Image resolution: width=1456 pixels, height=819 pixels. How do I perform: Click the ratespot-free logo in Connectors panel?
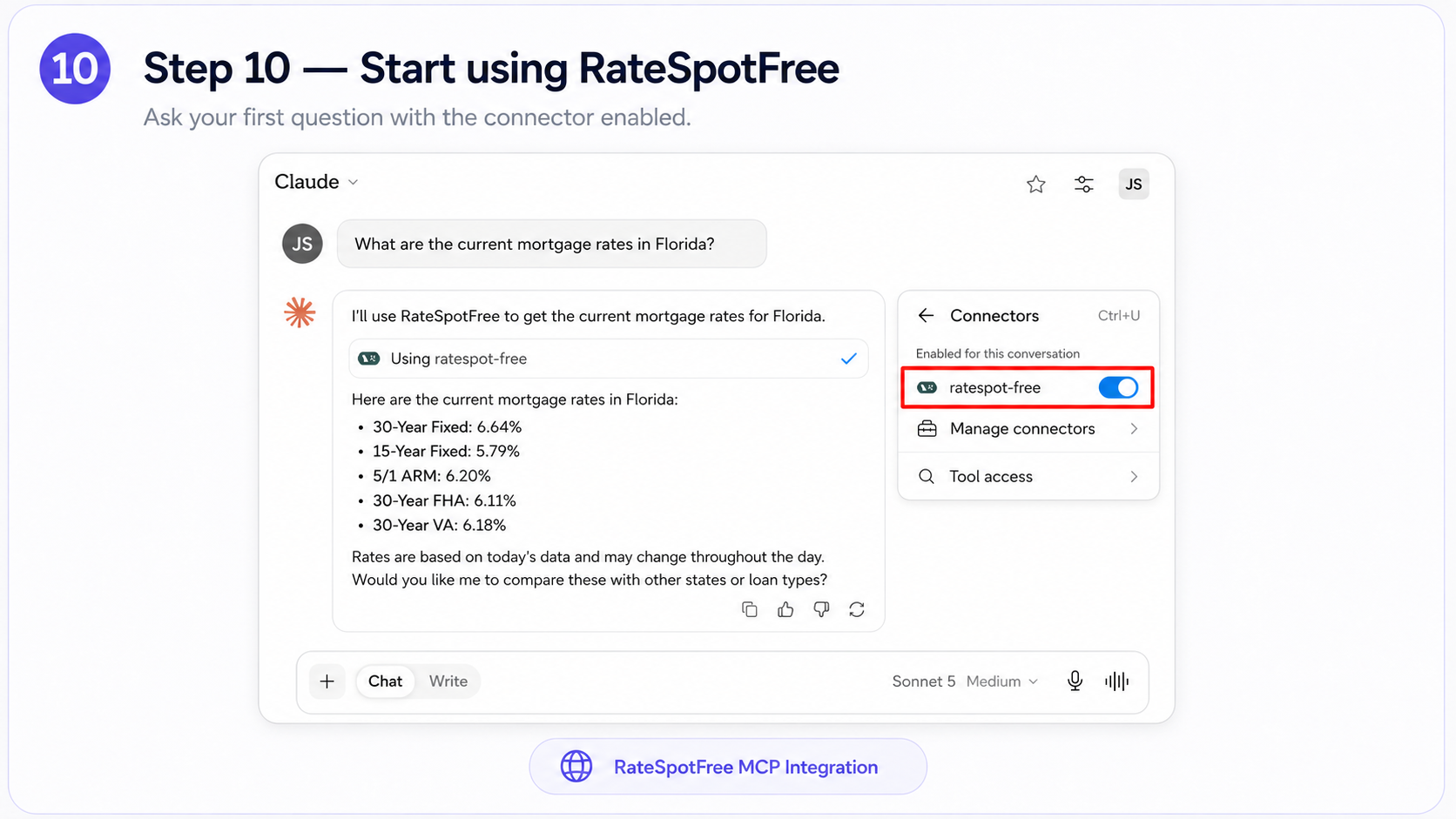click(927, 387)
